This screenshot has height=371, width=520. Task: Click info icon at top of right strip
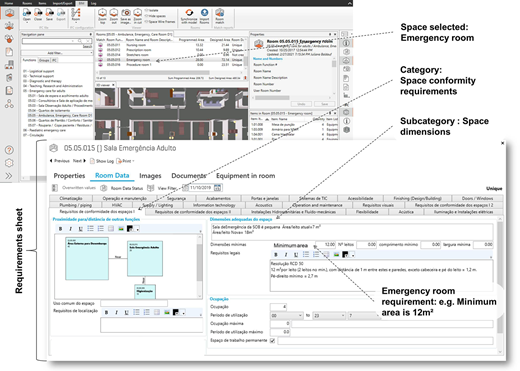346,43
